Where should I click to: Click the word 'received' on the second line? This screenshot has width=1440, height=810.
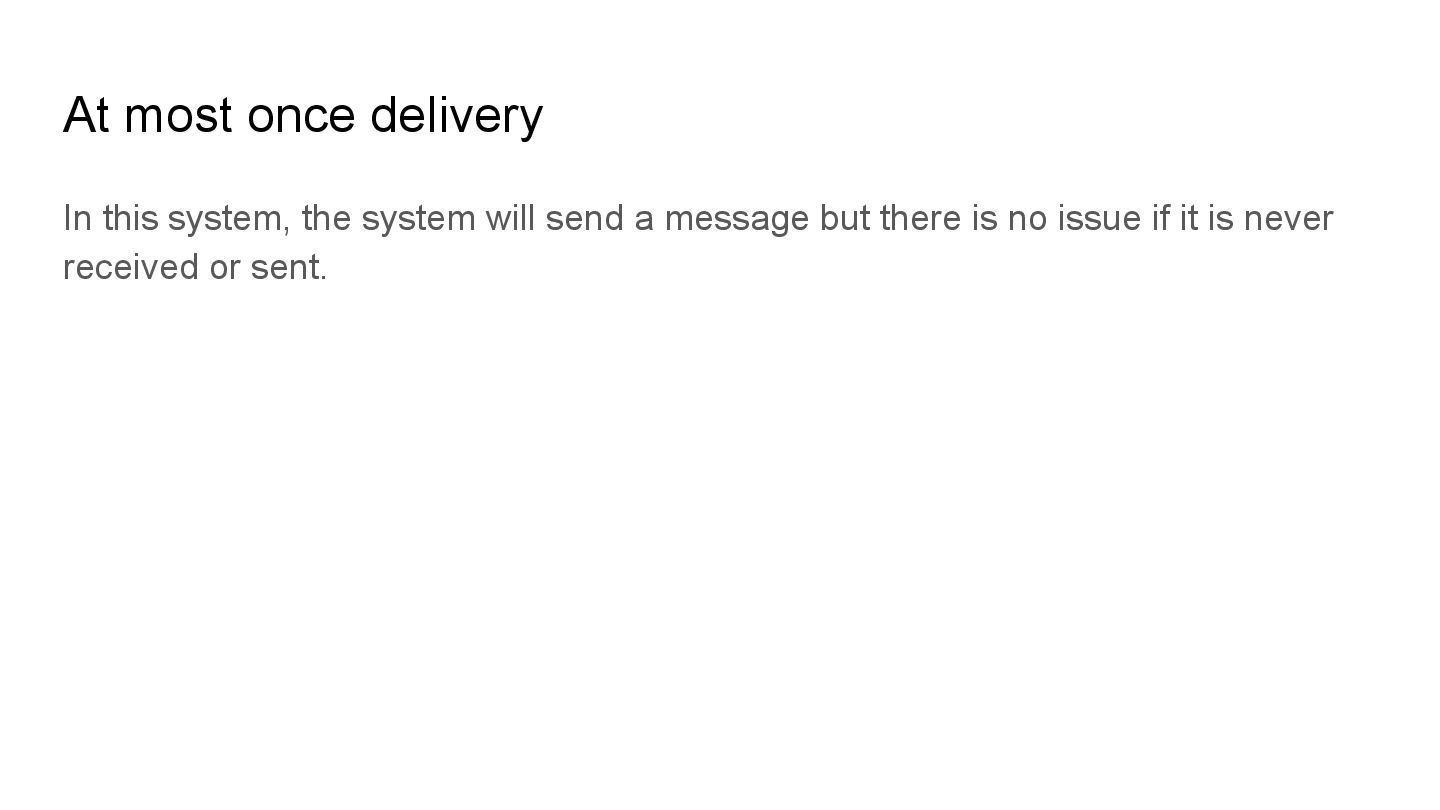coord(131,267)
